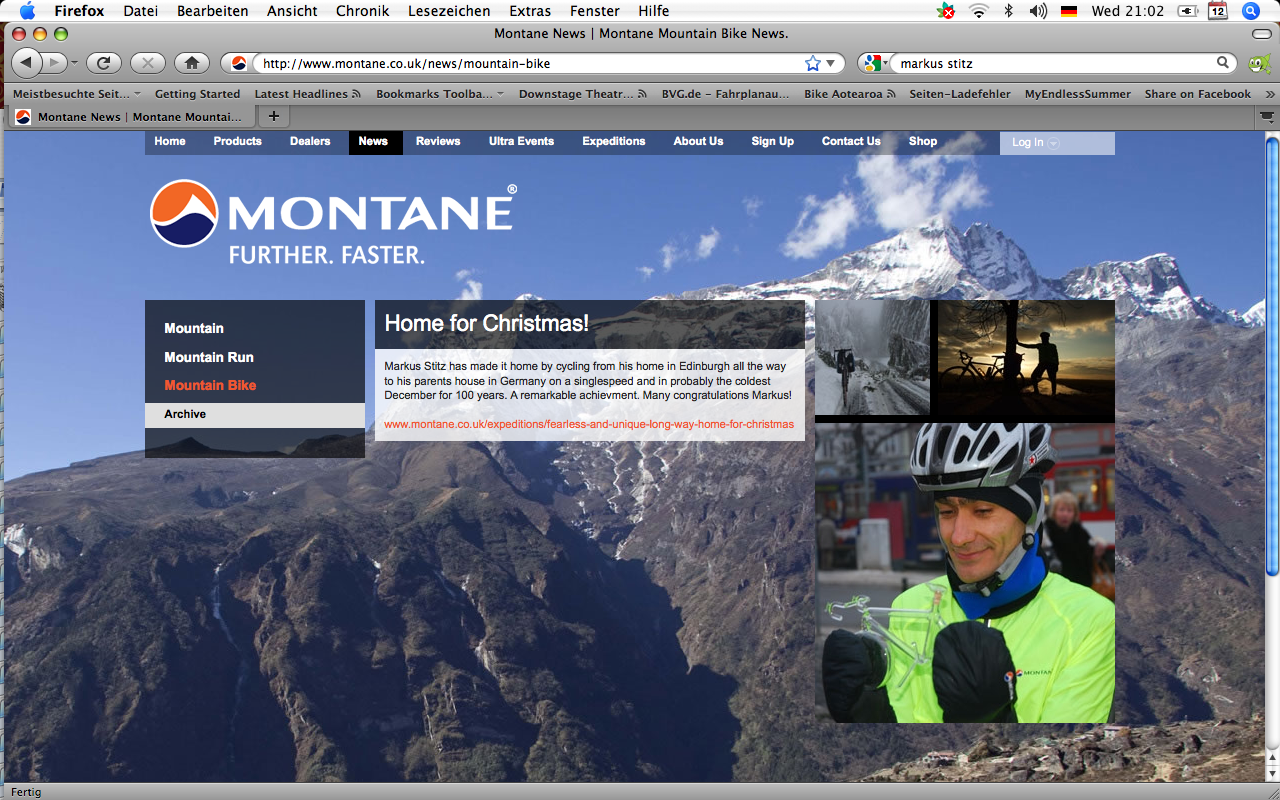The width and height of the screenshot is (1280, 800).
Task: Click the volume speaker icon in the menu bar
Action: [x=1038, y=11]
